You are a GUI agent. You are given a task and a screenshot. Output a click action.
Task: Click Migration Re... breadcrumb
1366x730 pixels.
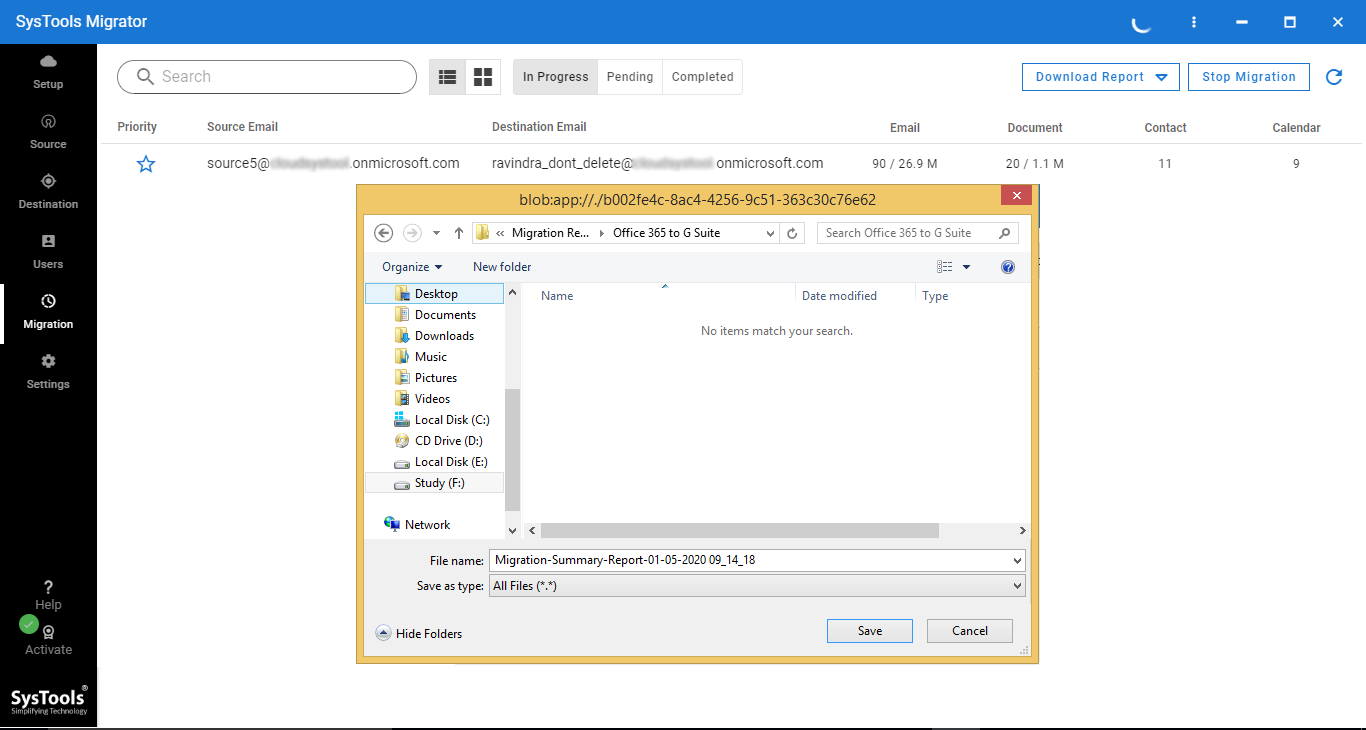(x=550, y=233)
